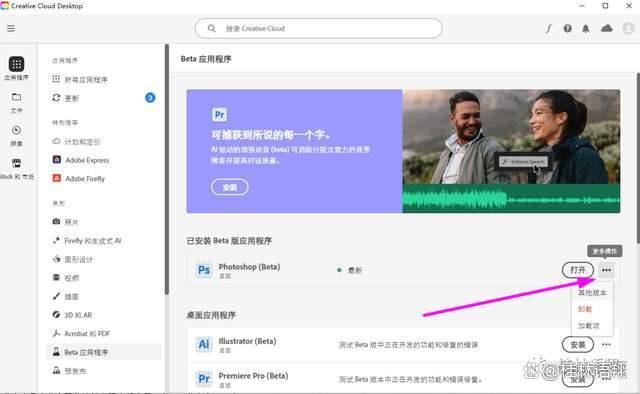Click the Beta 应用程序 page heading
640x394 pixels.
(206, 59)
